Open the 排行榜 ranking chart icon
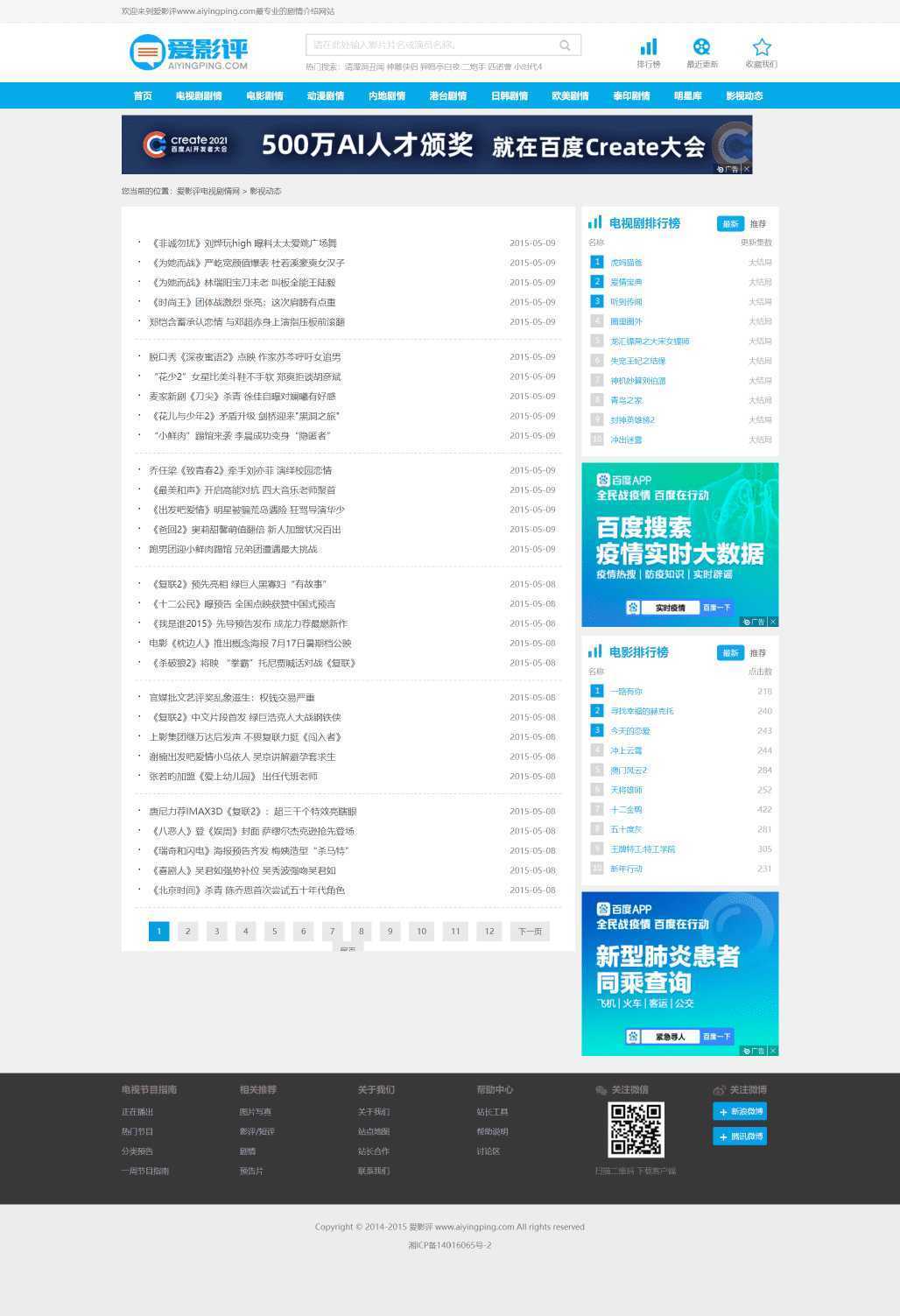Viewport: 900px width, 1316px height. coord(648,47)
